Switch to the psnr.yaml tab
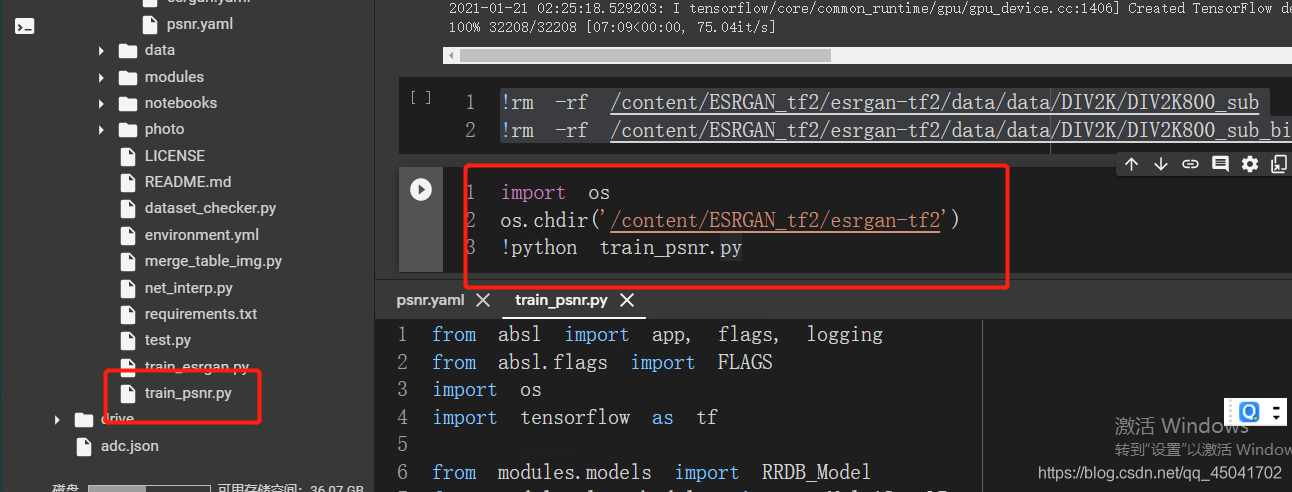 tap(430, 300)
